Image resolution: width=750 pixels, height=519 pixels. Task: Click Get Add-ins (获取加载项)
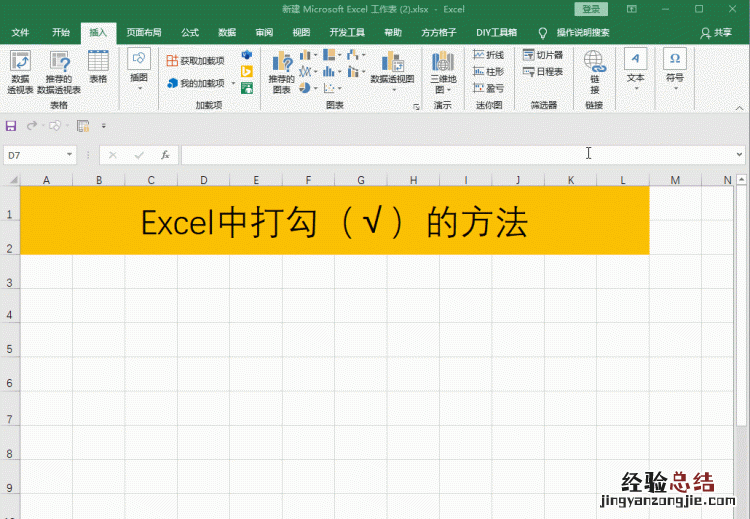197,61
